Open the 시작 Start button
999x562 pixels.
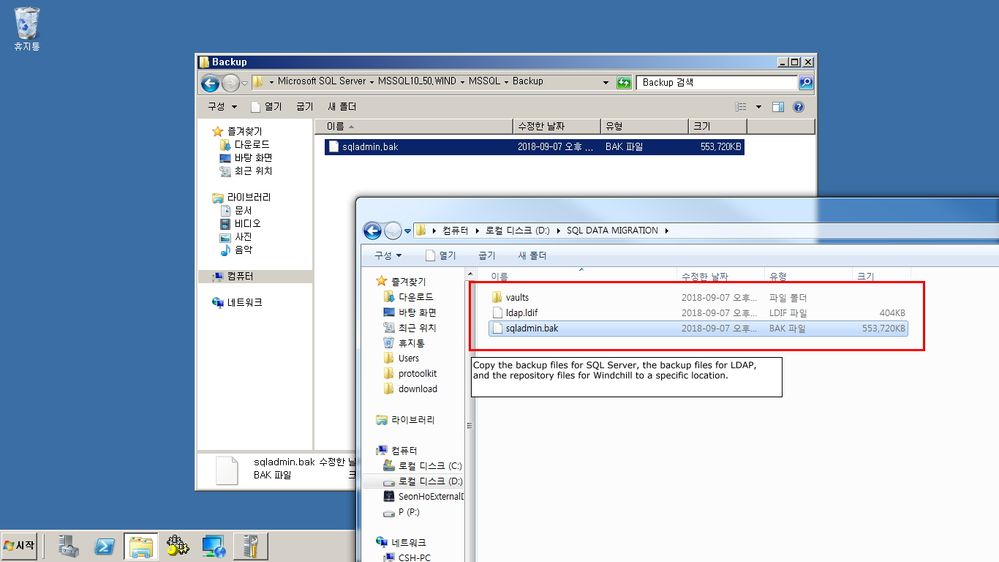19,546
